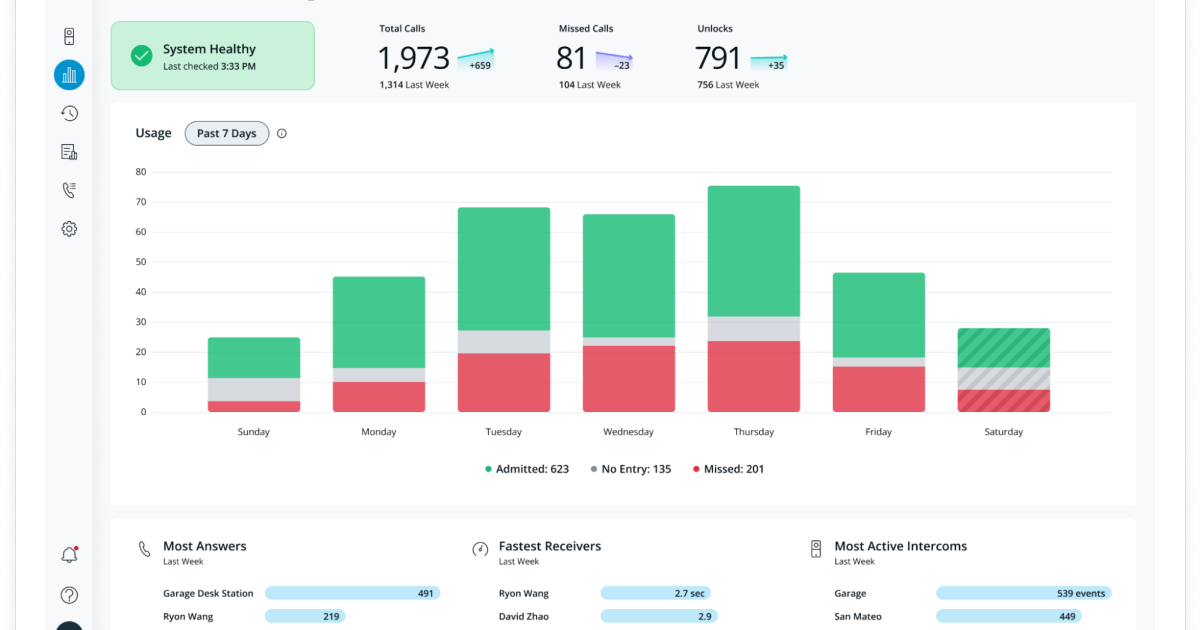Click the intercom icon beside Most Active Intercoms

[816, 549]
